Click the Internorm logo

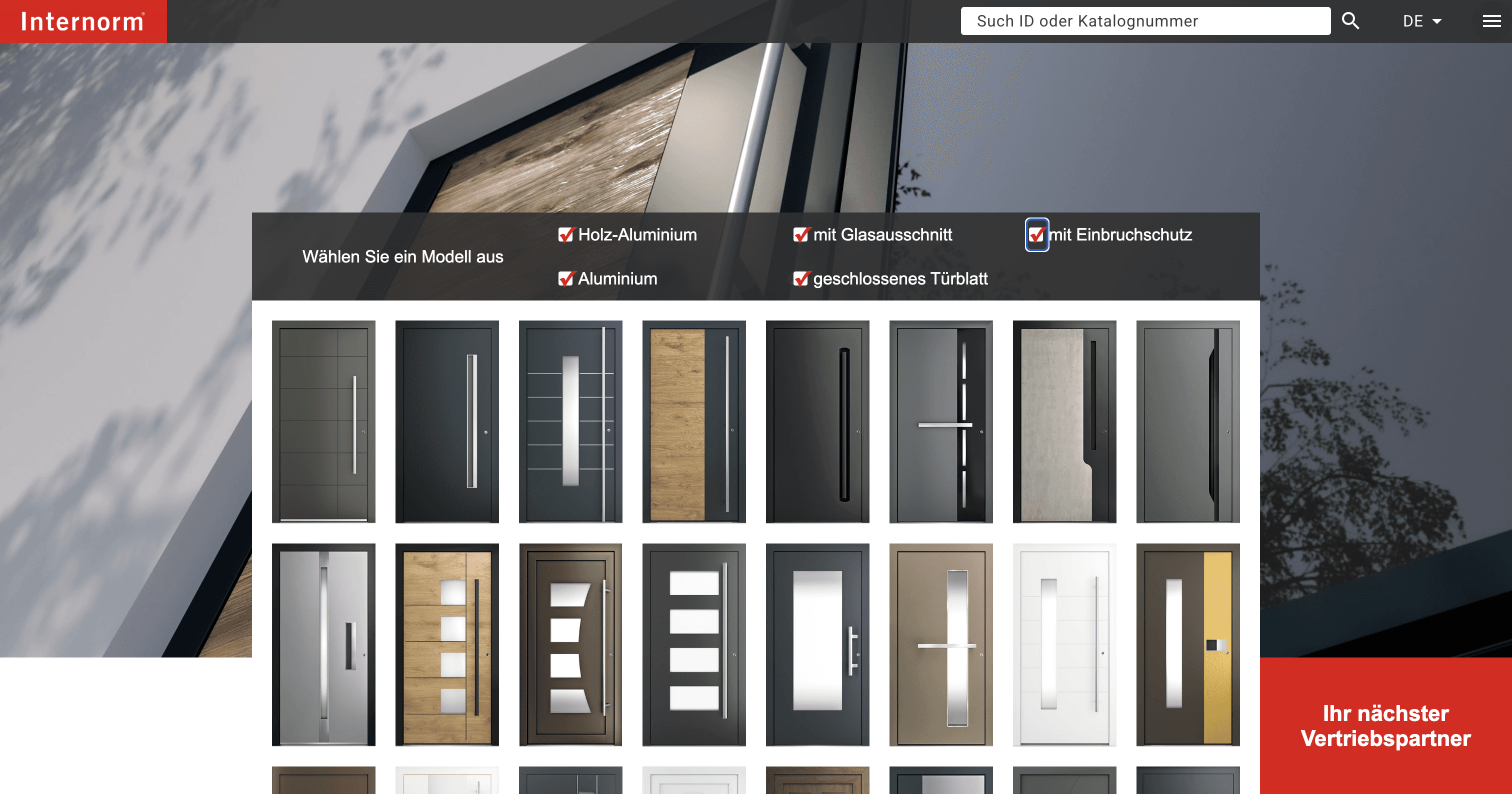83,21
